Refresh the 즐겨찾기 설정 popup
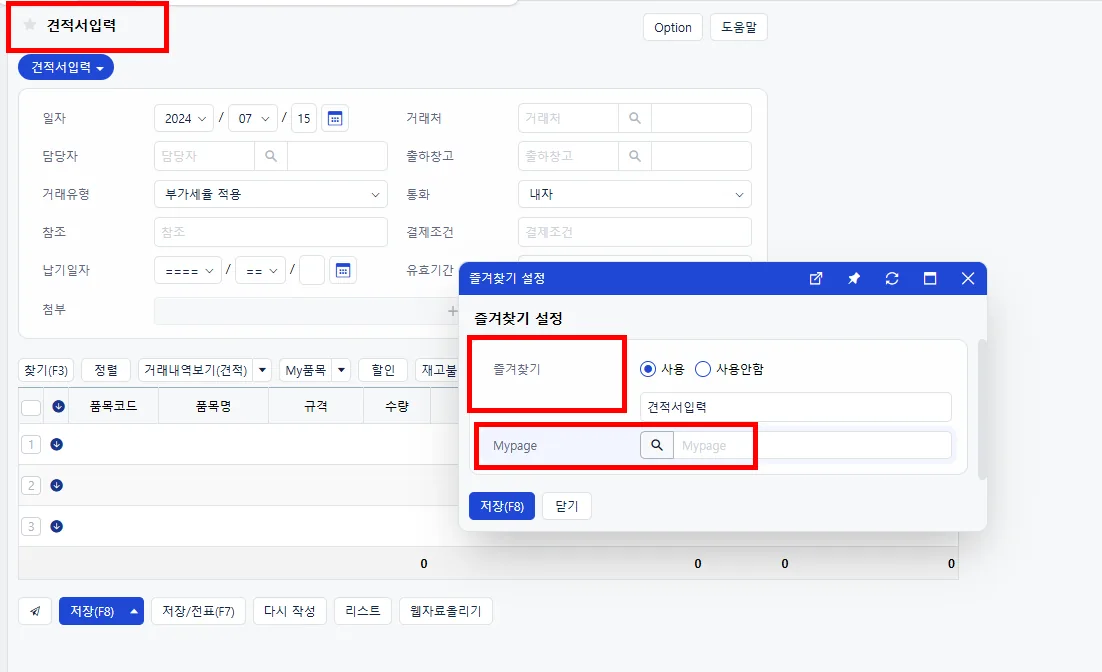This screenshot has height=672, width=1102. 892,278
